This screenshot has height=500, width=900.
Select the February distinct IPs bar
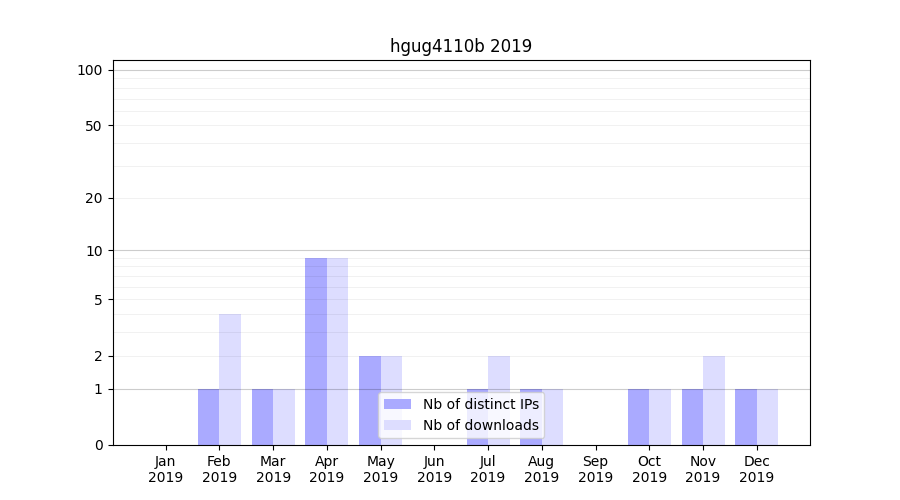pyautogui.click(x=208, y=417)
